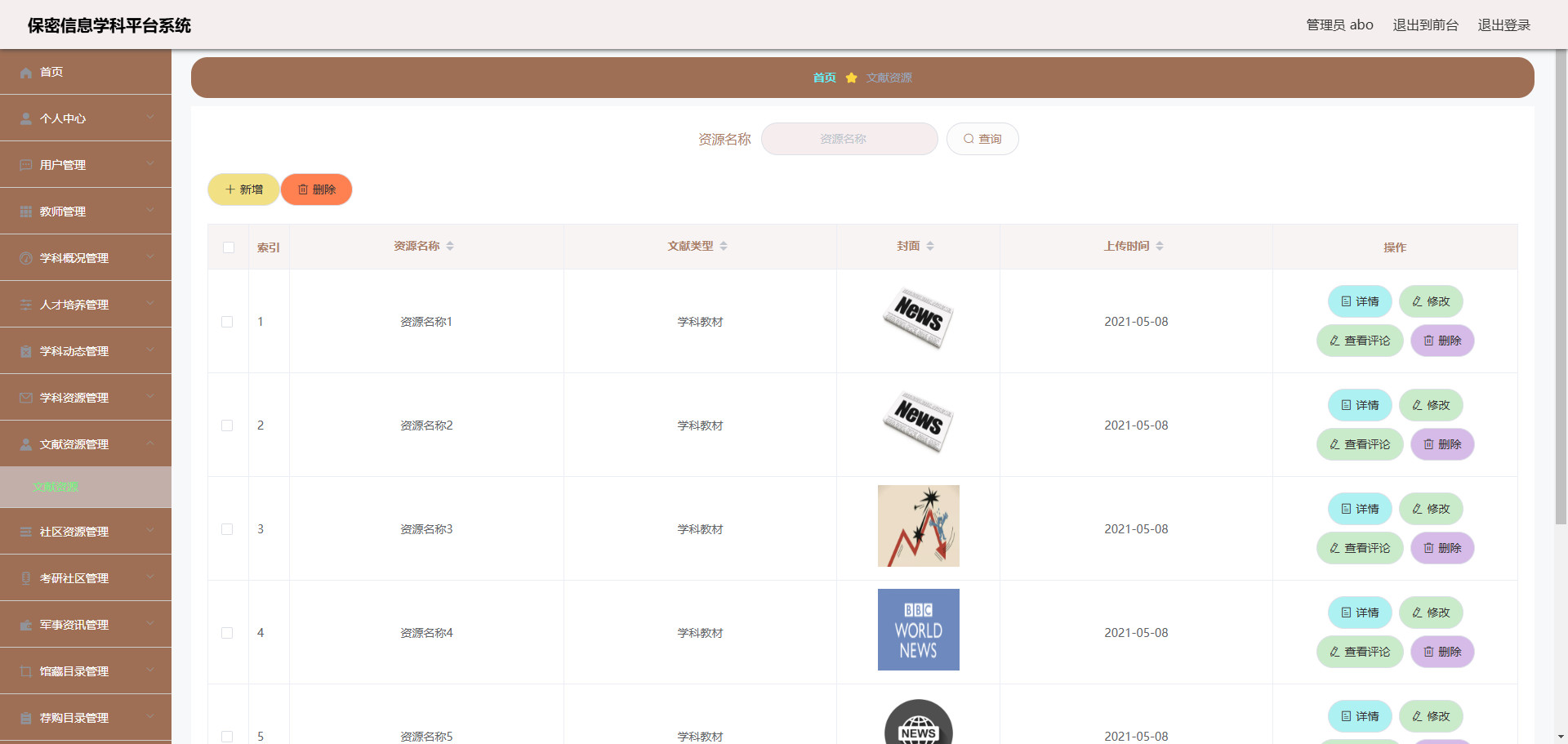Expand the 教师管理 chevron
Screen dimensions: 1568x744
tap(150, 211)
